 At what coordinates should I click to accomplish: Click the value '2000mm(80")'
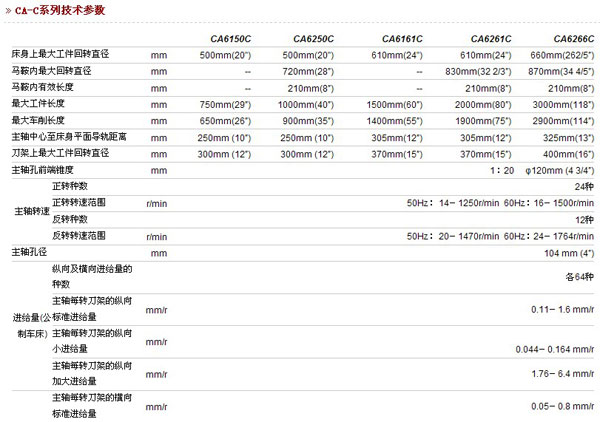483,105
